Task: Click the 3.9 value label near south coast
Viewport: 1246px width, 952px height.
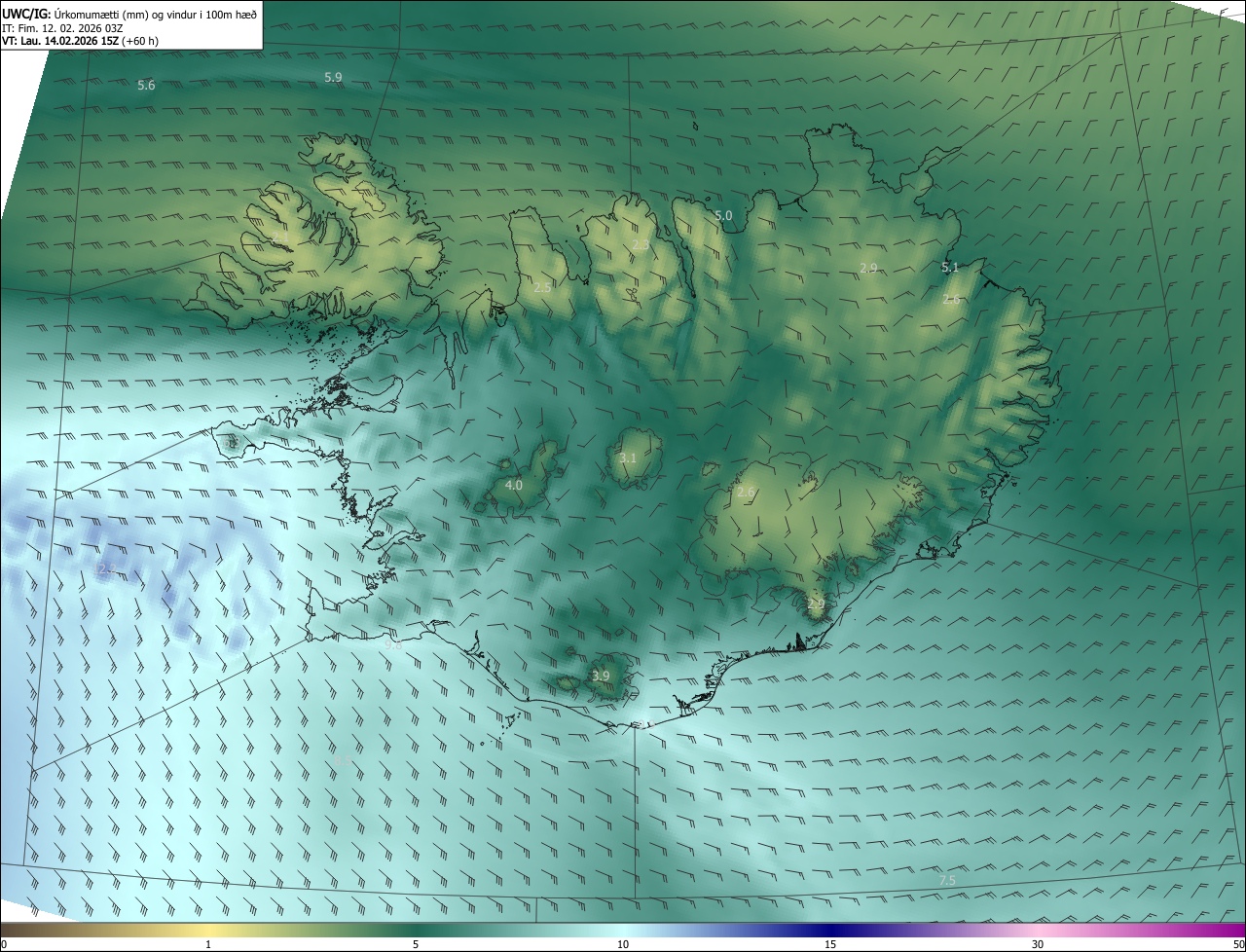Action: [601, 676]
